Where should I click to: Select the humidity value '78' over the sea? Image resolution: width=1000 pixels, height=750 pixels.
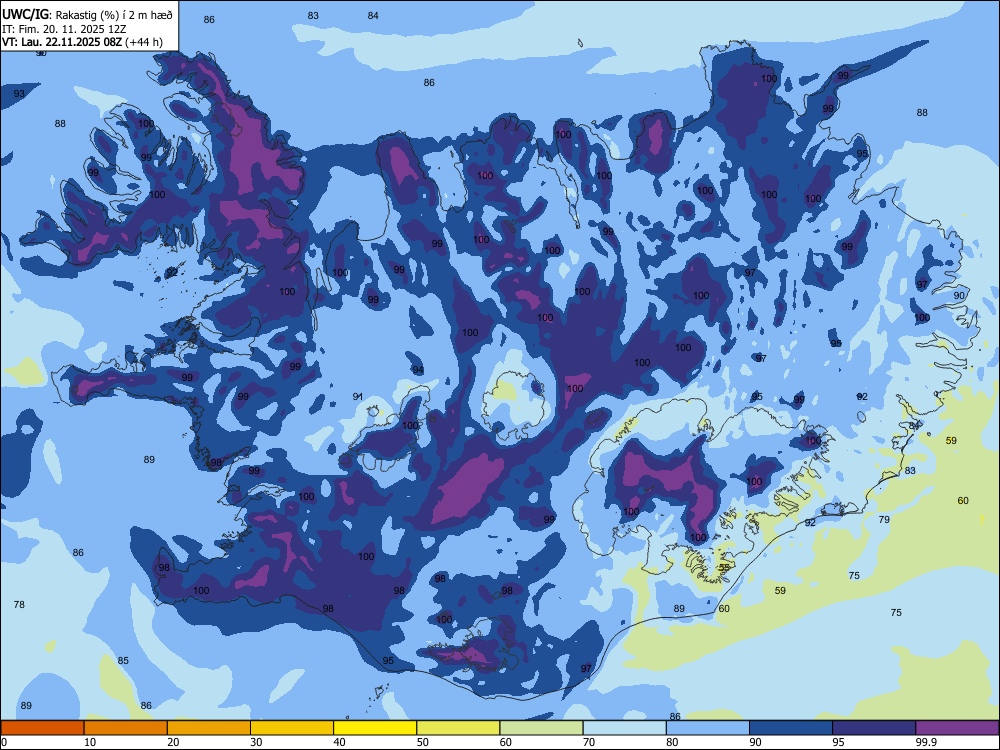coord(19,604)
